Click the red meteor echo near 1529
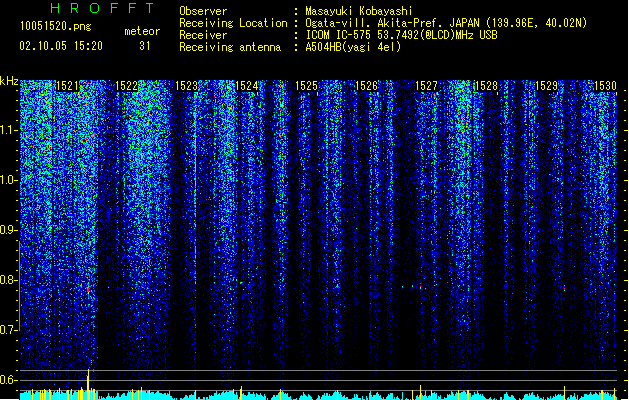Screen dimensions: 629x400 564,288
